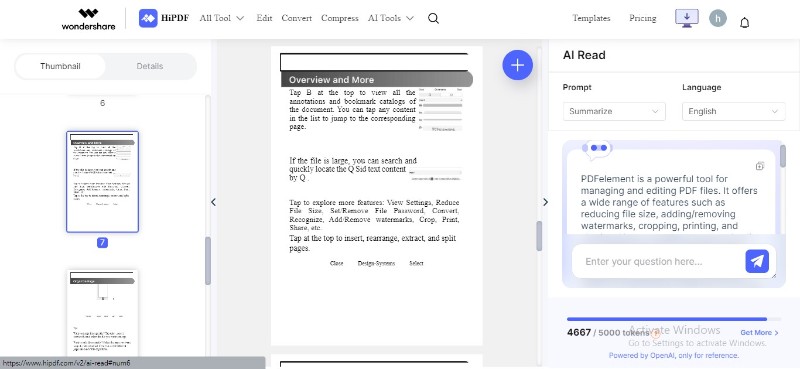Go to Pricing page
The height and width of the screenshot is (369, 800).
pos(642,18)
